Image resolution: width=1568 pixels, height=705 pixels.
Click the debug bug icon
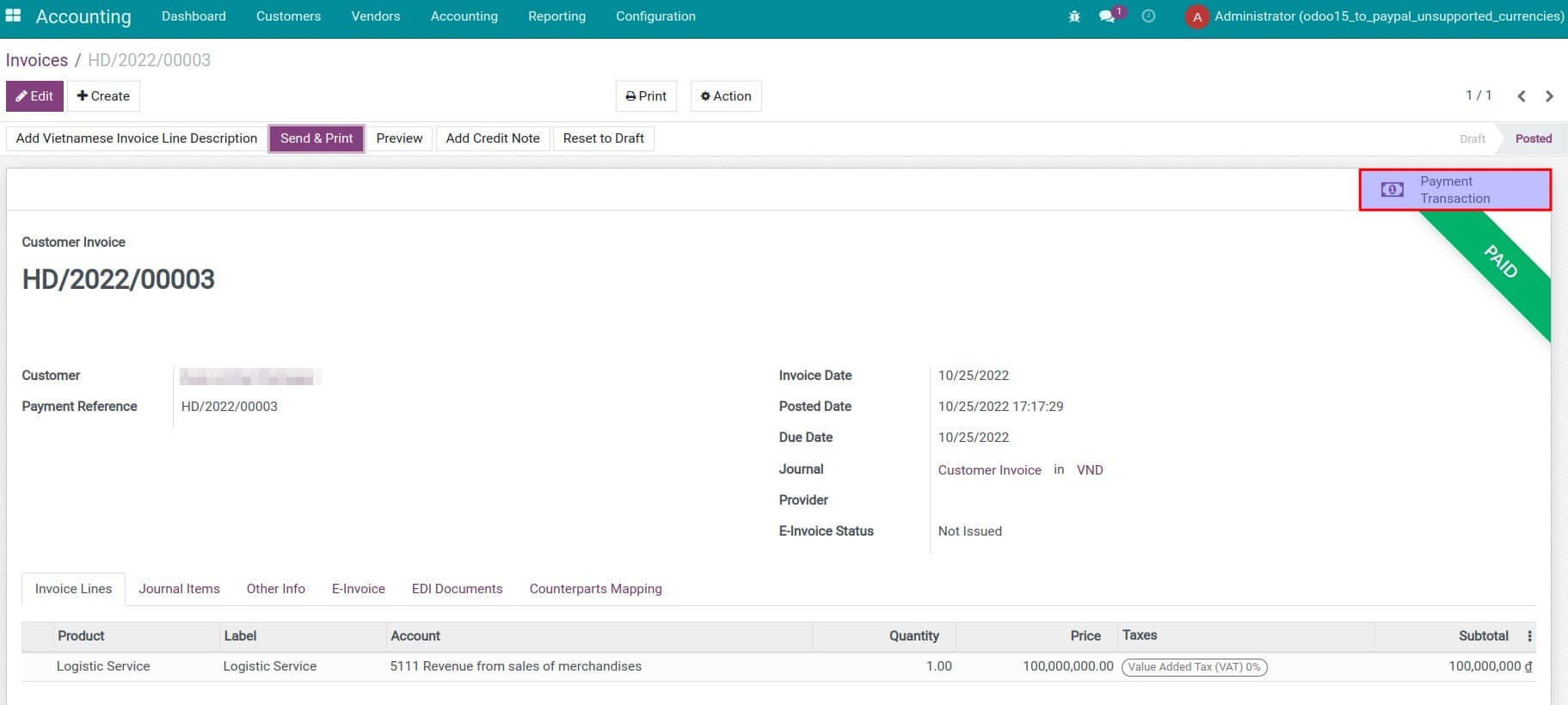click(x=1074, y=16)
